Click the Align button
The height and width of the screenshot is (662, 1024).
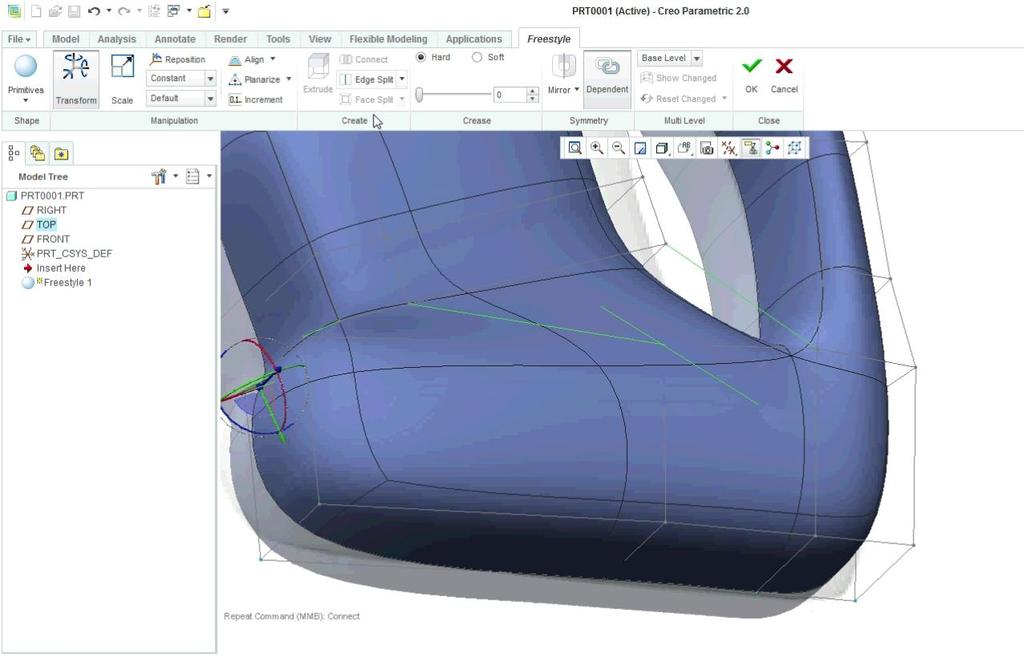247,59
